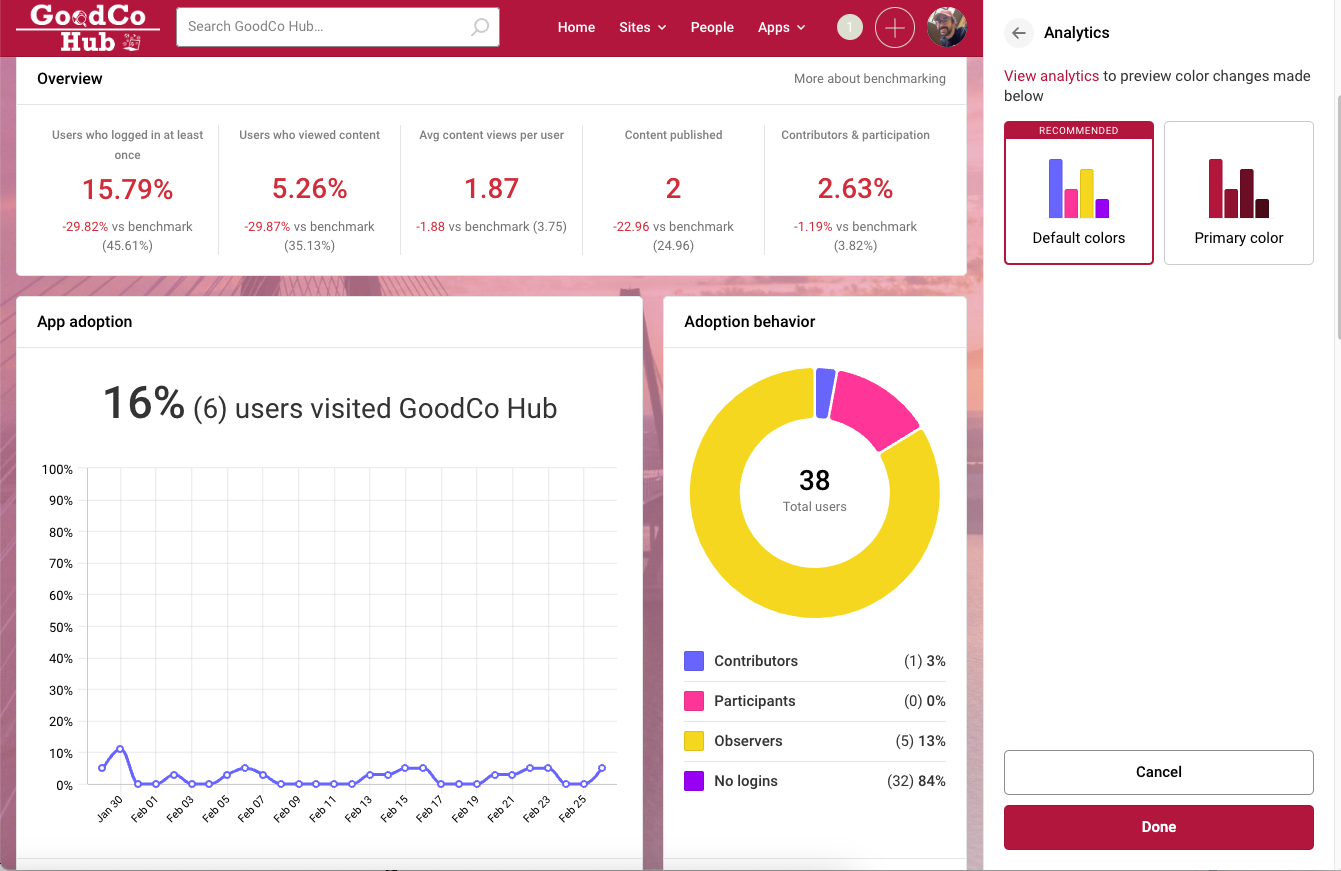Open the People section
Screen dimensions: 1341x871
click(x=712, y=27)
